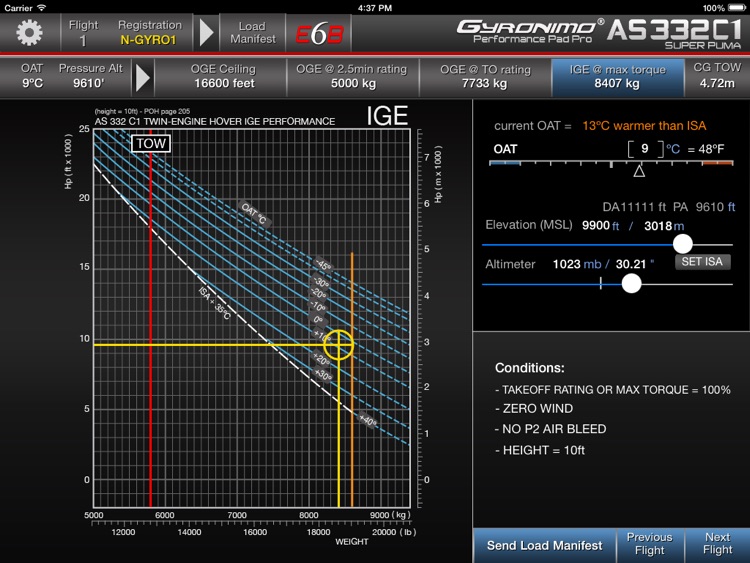The height and width of the screenshot is (563, 750).
Task: Tap the -45° curve label on chart
Action: [323, 265]
